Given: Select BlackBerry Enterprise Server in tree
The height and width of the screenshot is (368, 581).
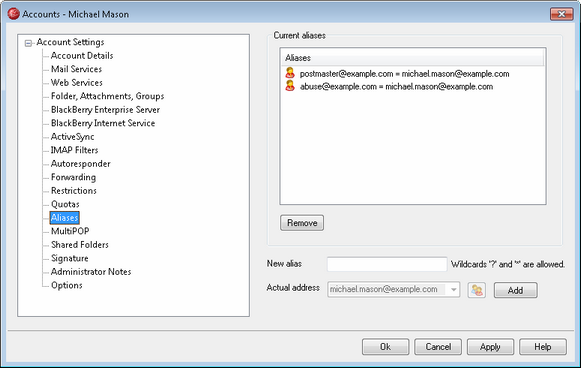Looking at the screenshot, I should pyautogui.click(x=105, y=110).
